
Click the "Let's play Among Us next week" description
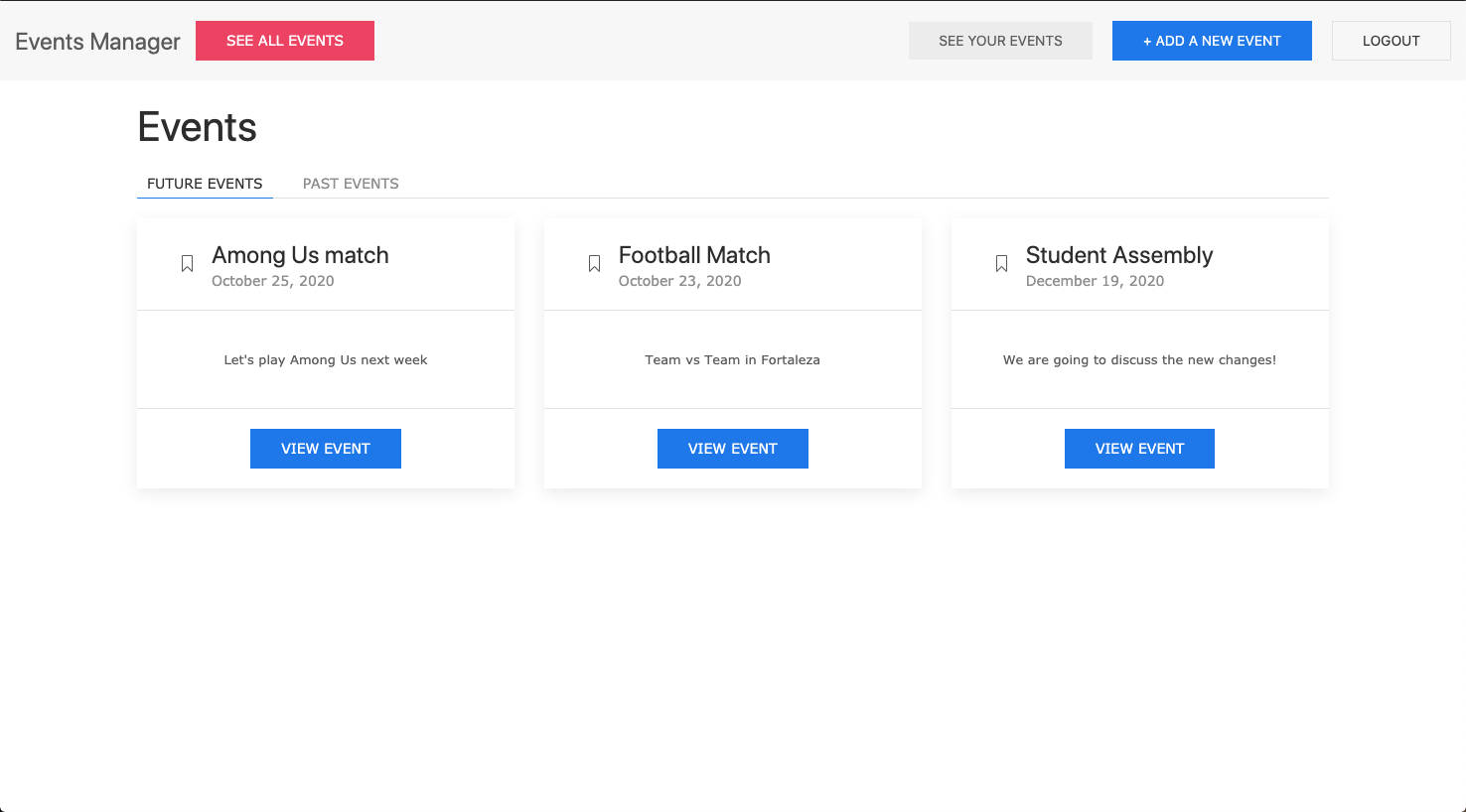tap(326, 360)
